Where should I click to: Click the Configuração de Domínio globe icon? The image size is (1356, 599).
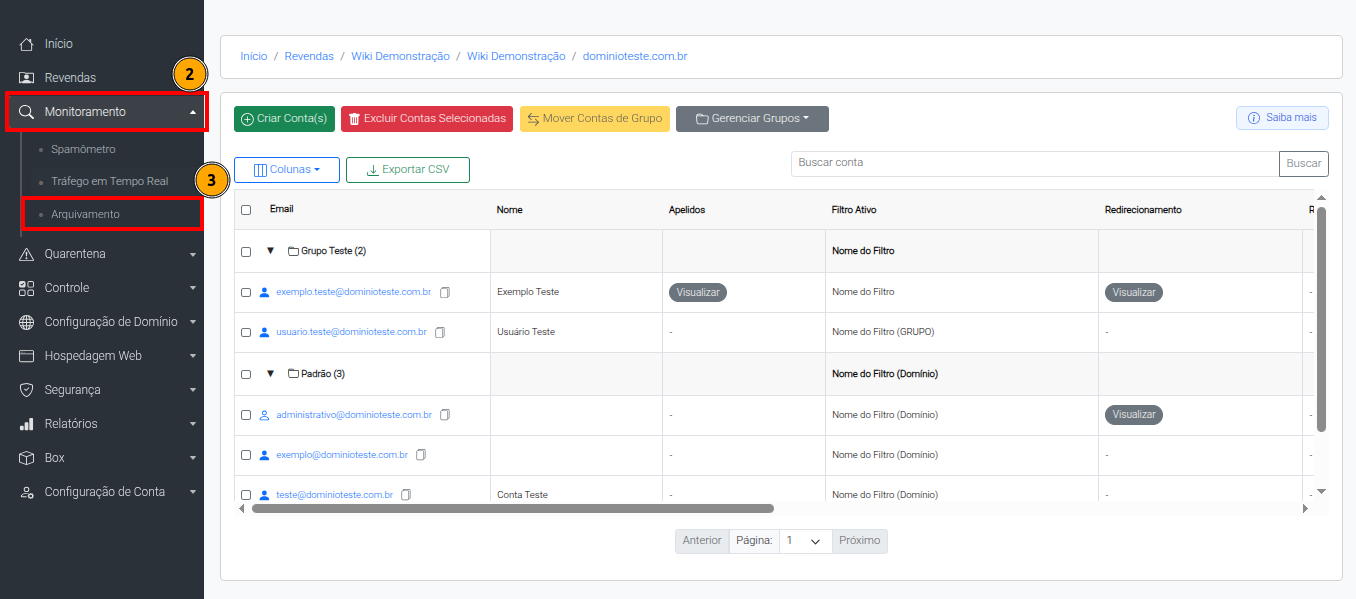(27, 322)
